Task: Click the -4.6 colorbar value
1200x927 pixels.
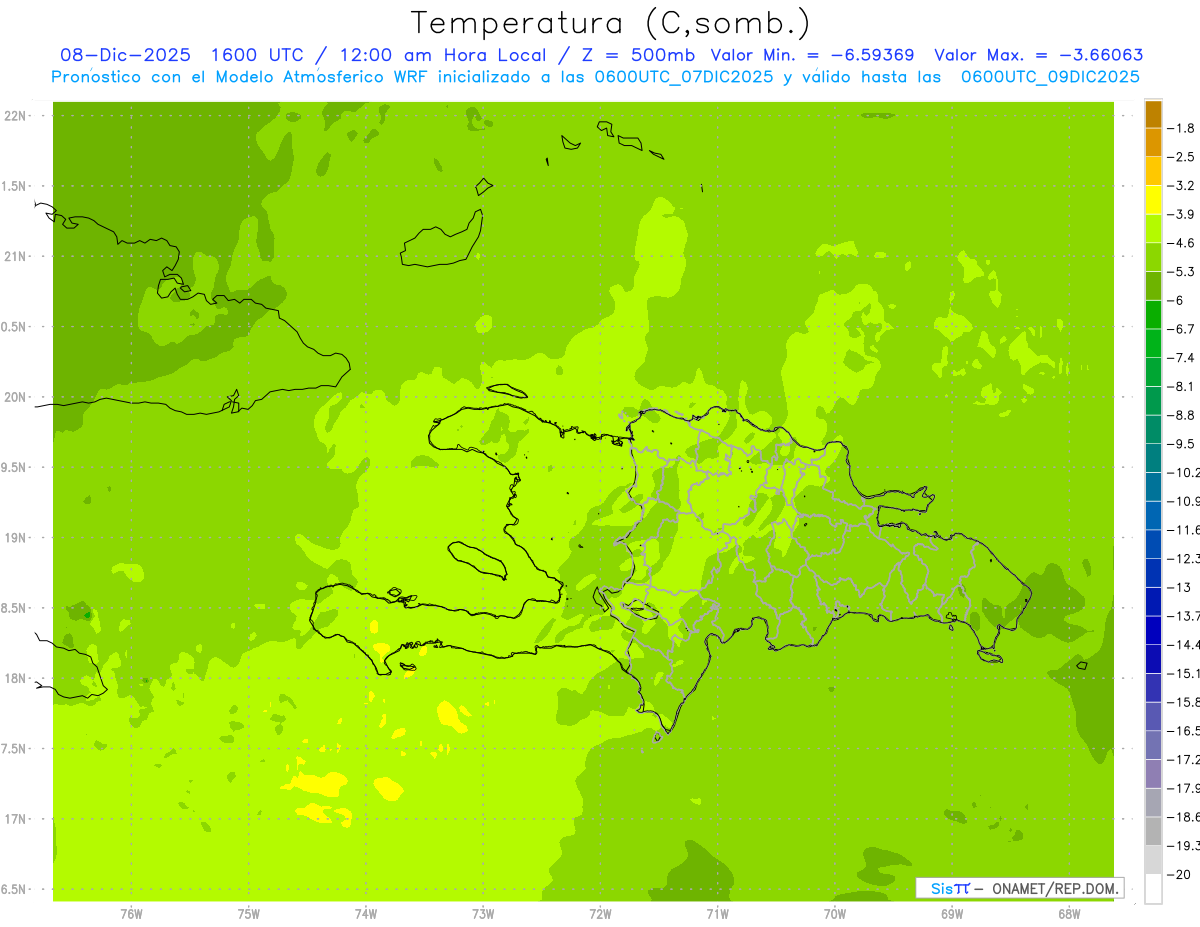Action: 1181,243
